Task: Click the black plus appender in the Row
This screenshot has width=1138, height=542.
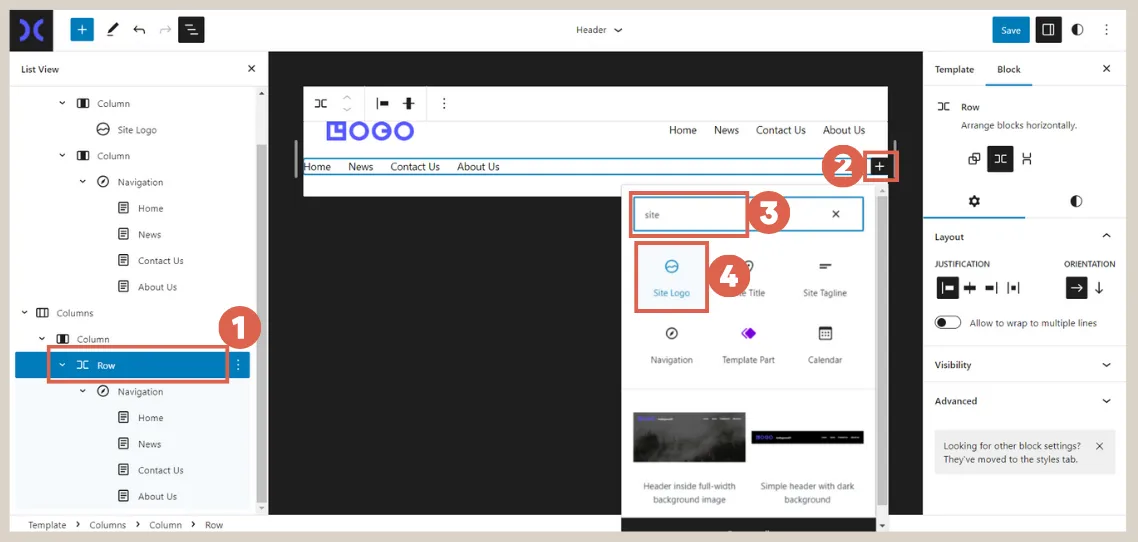Action: 880,167
